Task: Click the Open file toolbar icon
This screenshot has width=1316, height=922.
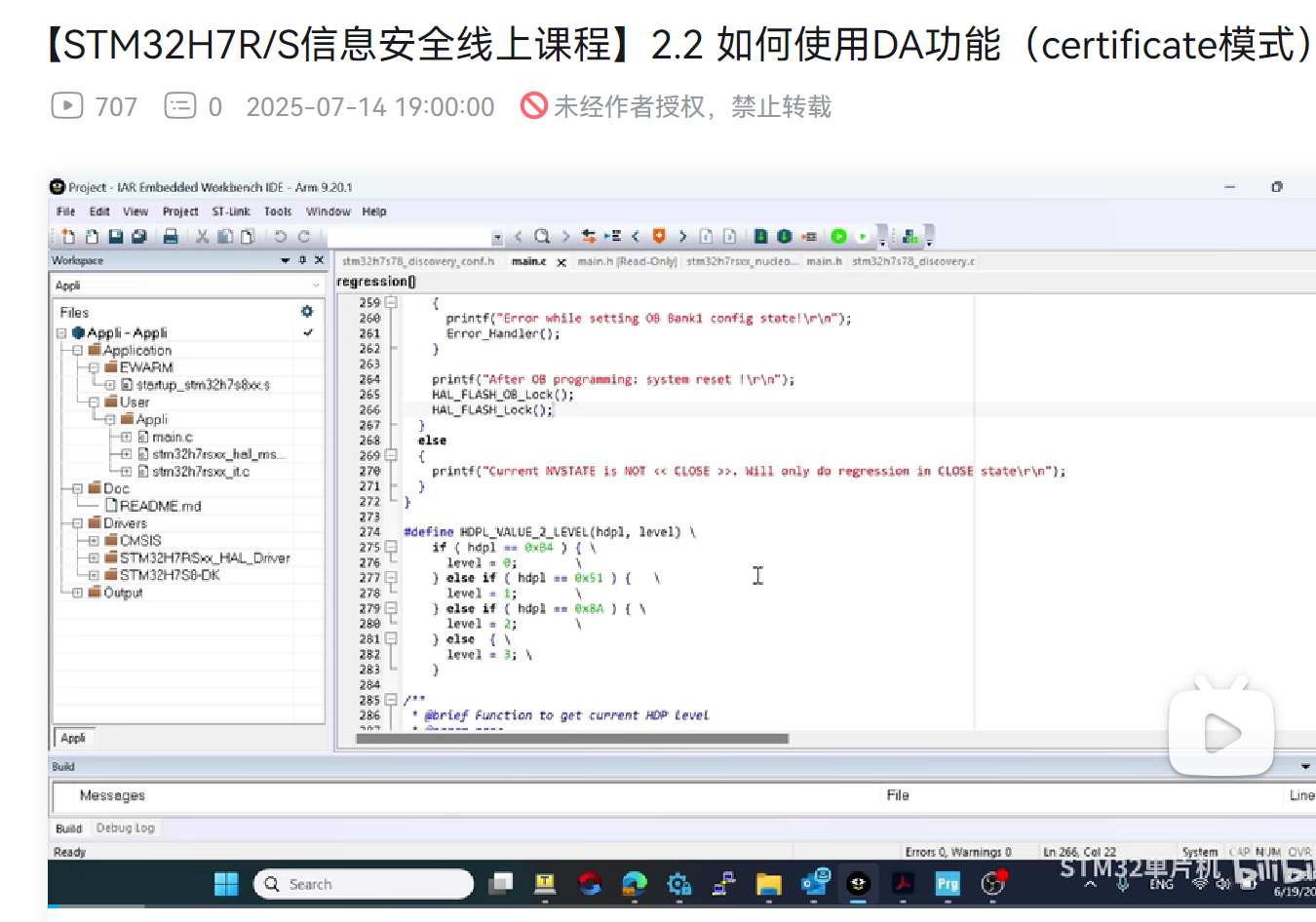Action: click(92, 236)
